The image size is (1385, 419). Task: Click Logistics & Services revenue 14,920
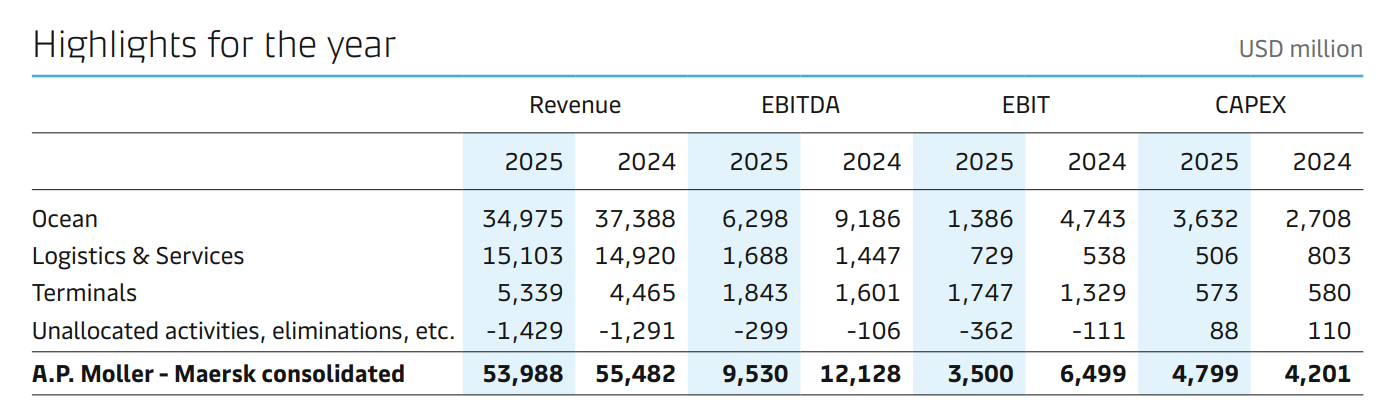click(x=637, y=256)
